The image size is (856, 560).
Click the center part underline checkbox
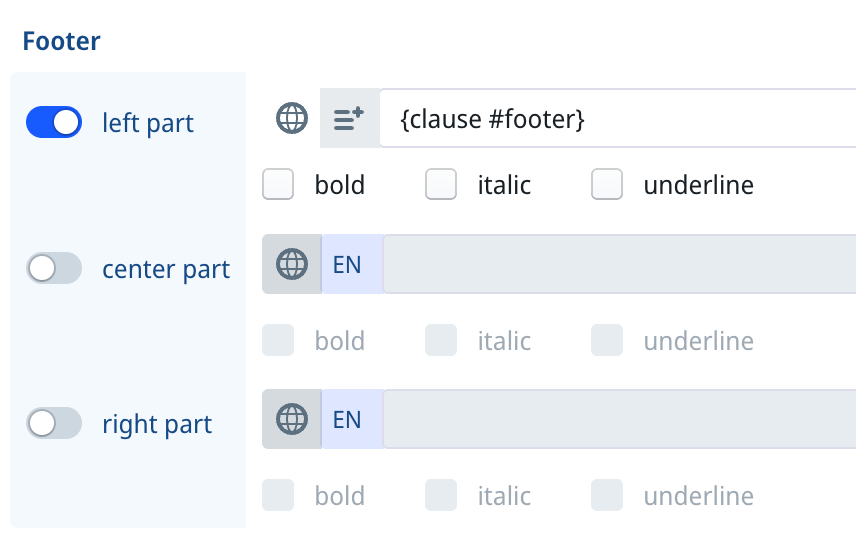607,340
